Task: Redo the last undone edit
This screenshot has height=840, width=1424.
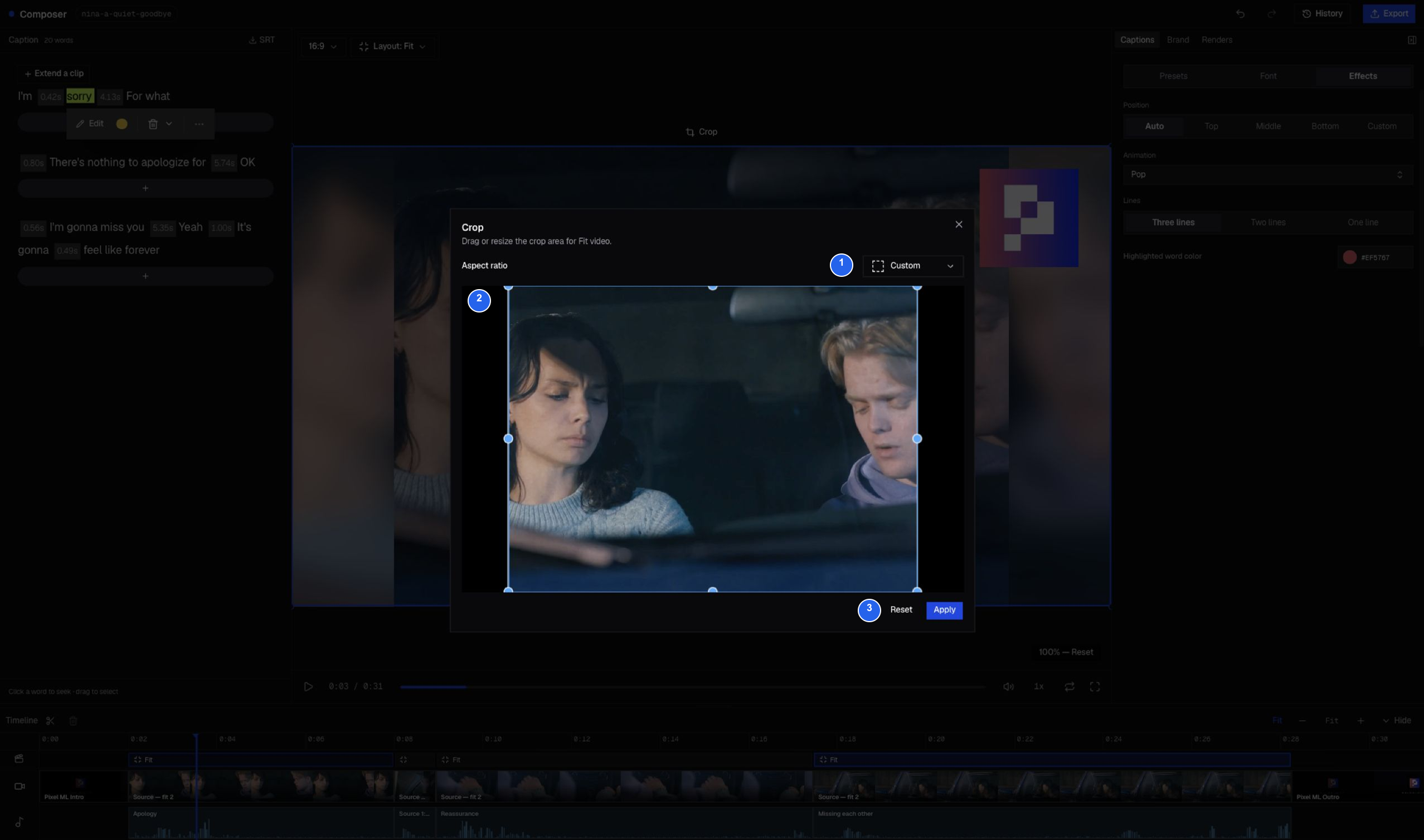Action: (x=1272, y=13)
